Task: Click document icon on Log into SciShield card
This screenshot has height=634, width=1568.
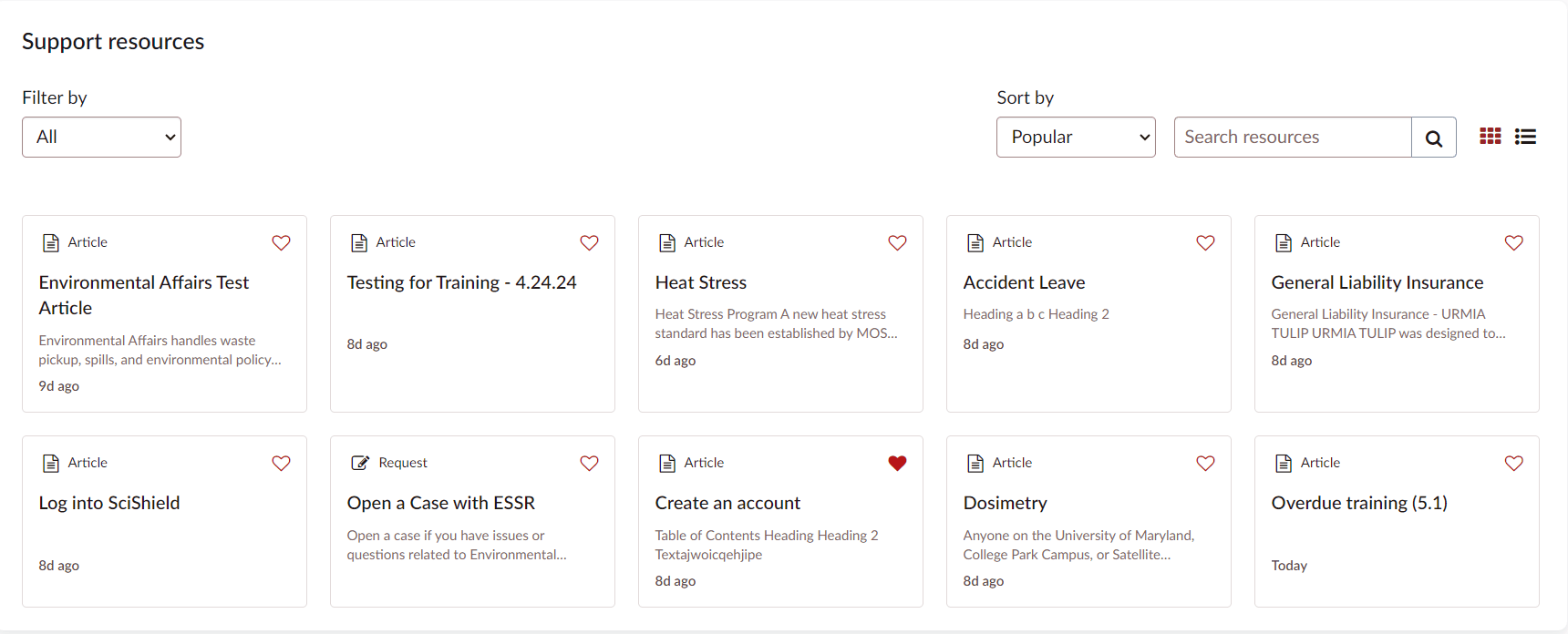Action: [x=51, y=463]
